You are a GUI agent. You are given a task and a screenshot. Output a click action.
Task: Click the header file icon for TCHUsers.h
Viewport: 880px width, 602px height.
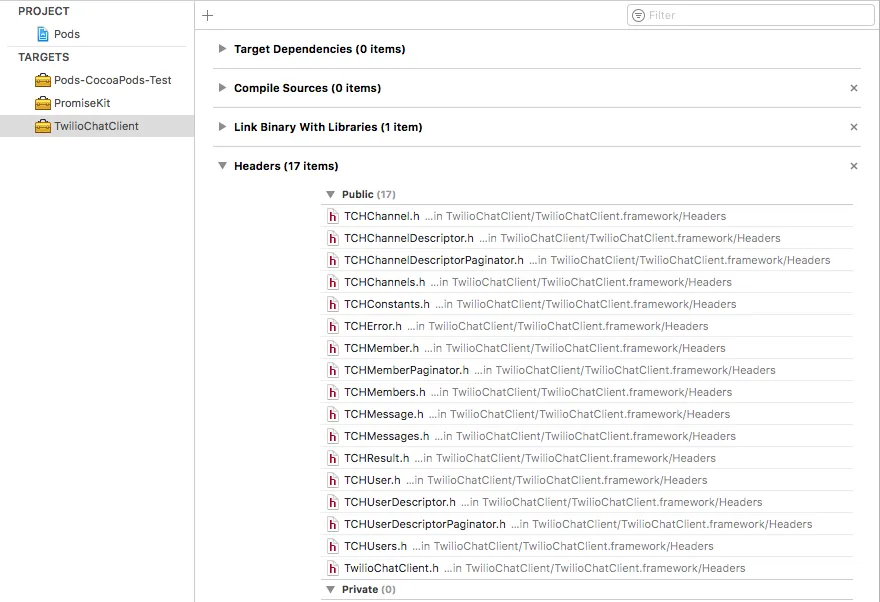(x=333, y=546)
